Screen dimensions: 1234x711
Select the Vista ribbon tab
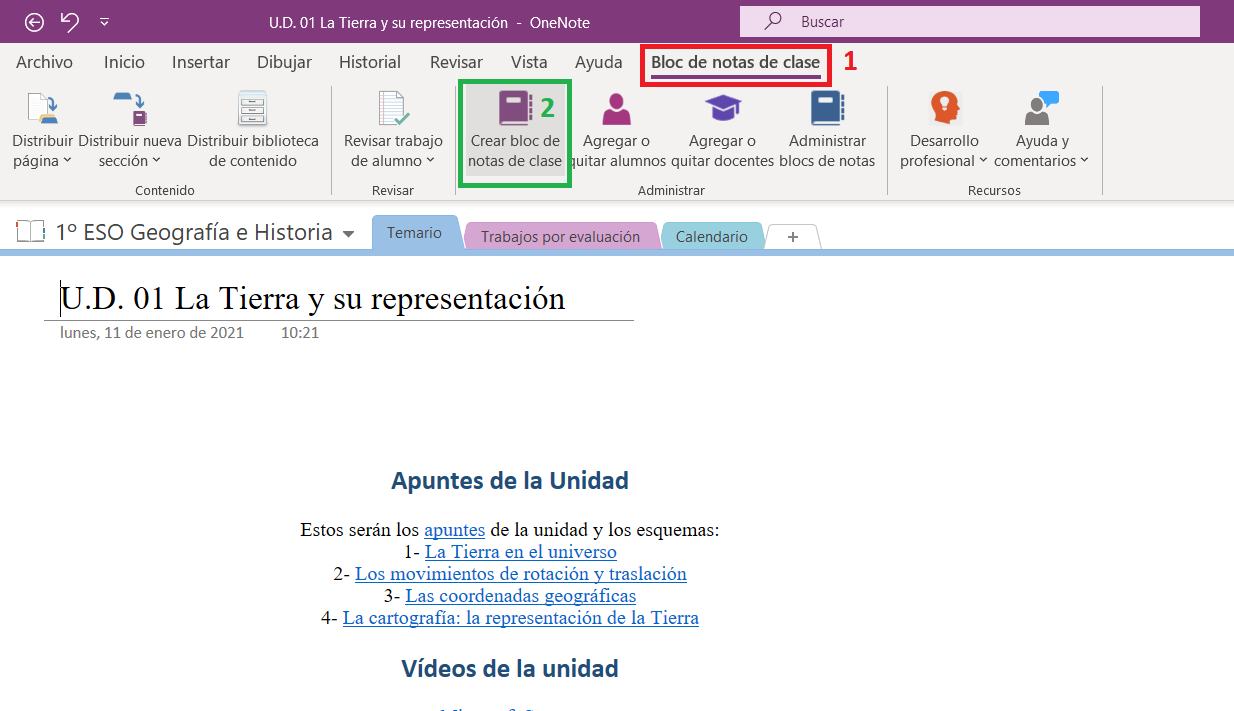529,62
